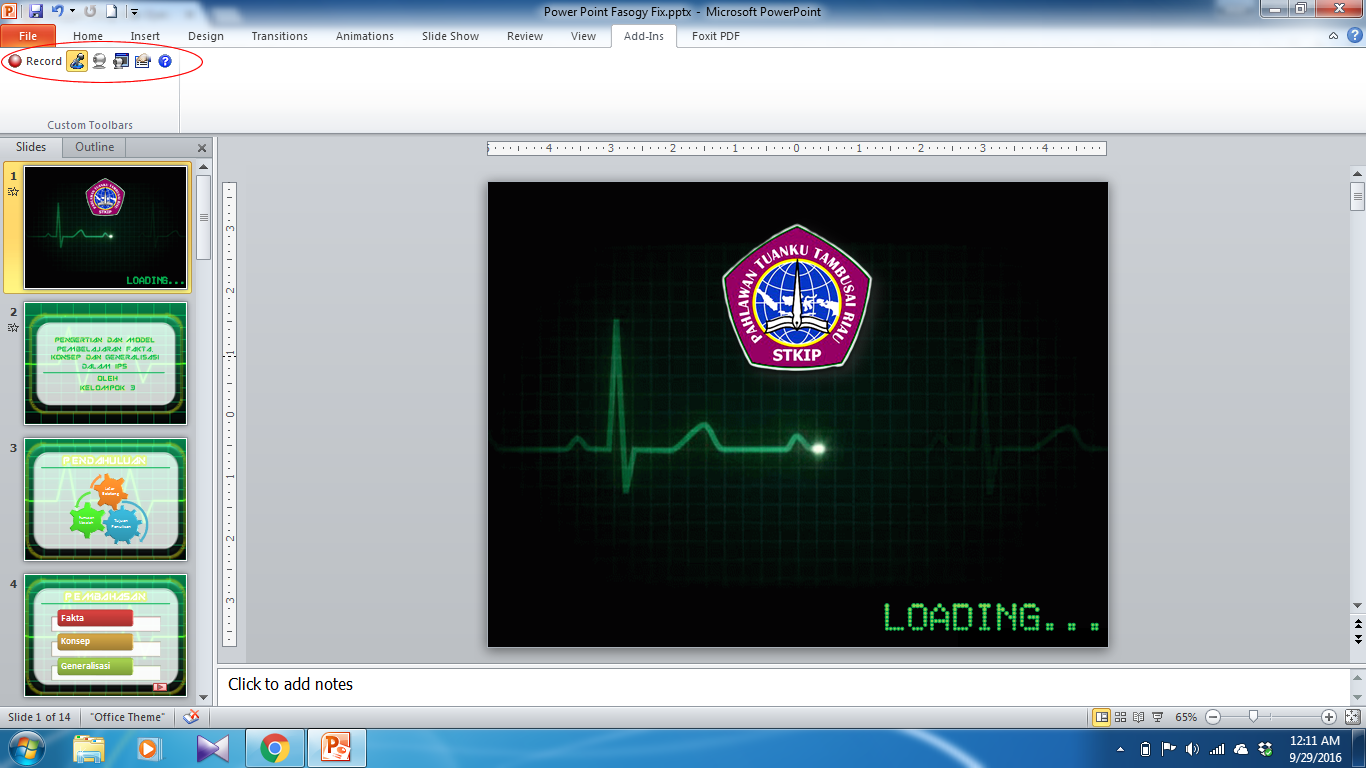Minimize the ribbon with the caret icon
The image size is (1366, 768).
coord(1333,36)
